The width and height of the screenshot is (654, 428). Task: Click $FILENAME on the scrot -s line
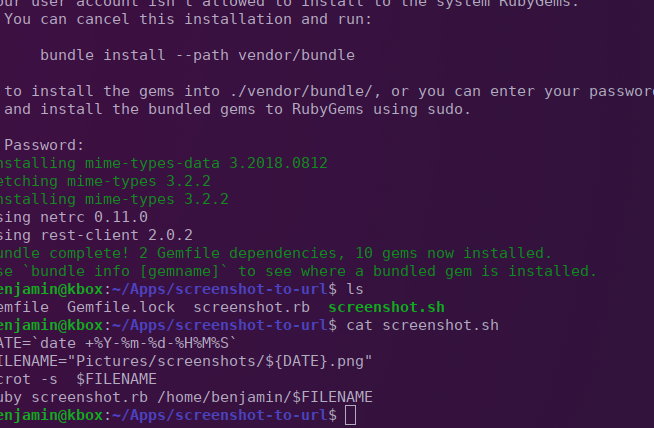click(116, 379)
